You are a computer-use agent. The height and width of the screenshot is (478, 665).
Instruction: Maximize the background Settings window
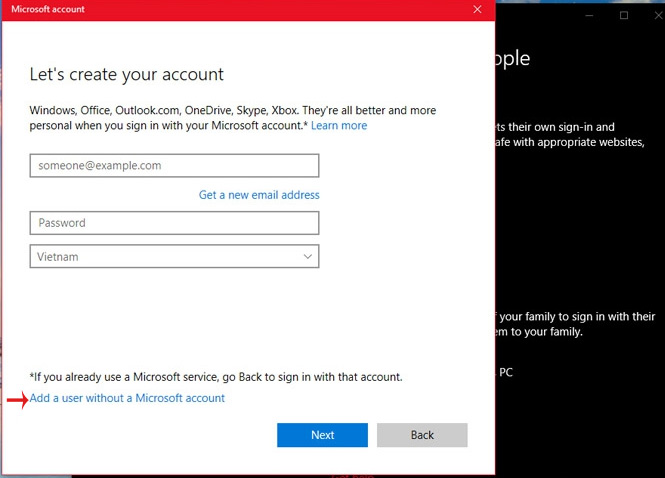coord(624,15)
